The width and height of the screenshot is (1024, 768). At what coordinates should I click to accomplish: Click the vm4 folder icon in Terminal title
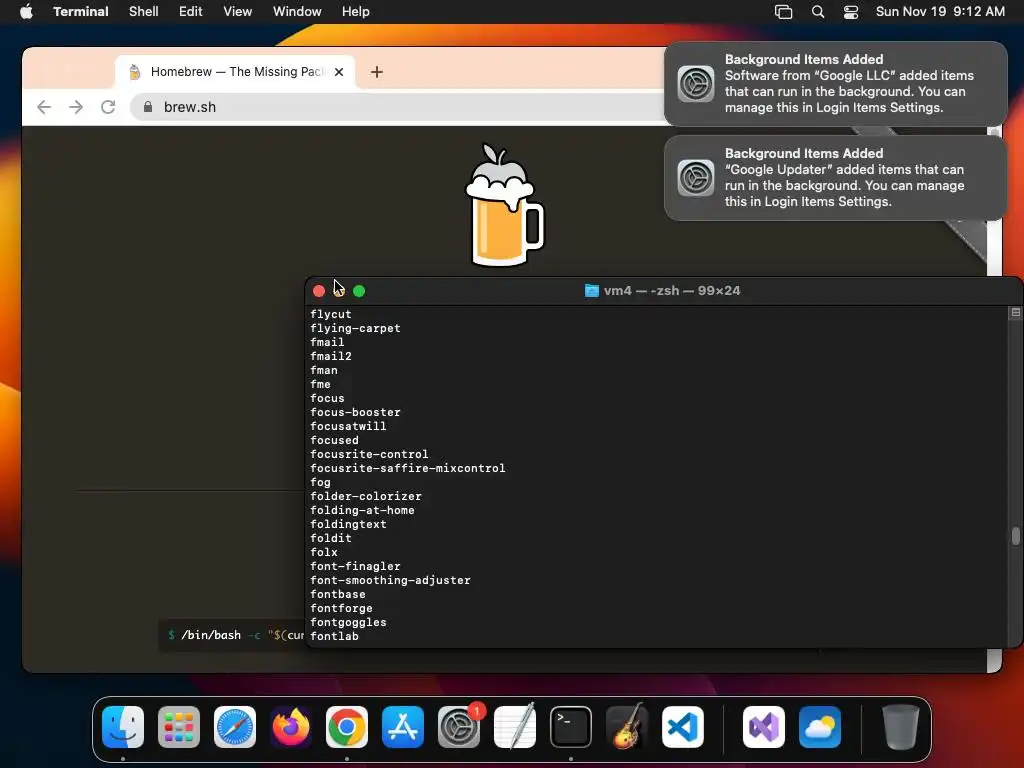(x=592, y=291)
